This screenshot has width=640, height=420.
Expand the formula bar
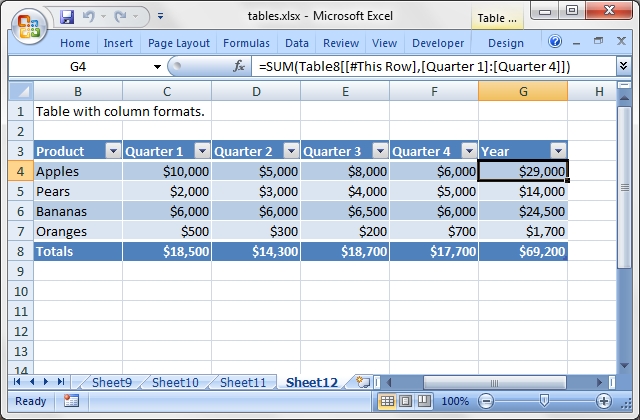coord(623,66)
